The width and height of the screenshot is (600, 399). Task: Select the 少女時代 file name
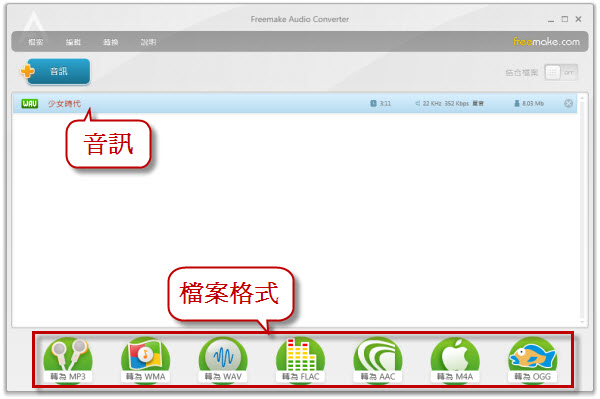pyautogui.click(x=64, y=104)
